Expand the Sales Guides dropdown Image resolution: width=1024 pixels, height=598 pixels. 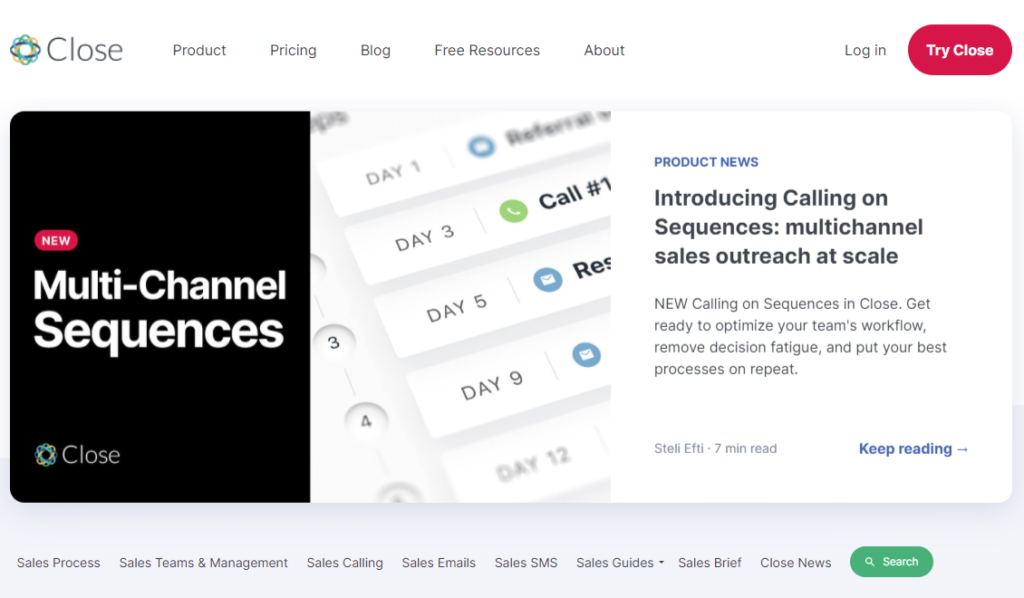coord(620,563)
